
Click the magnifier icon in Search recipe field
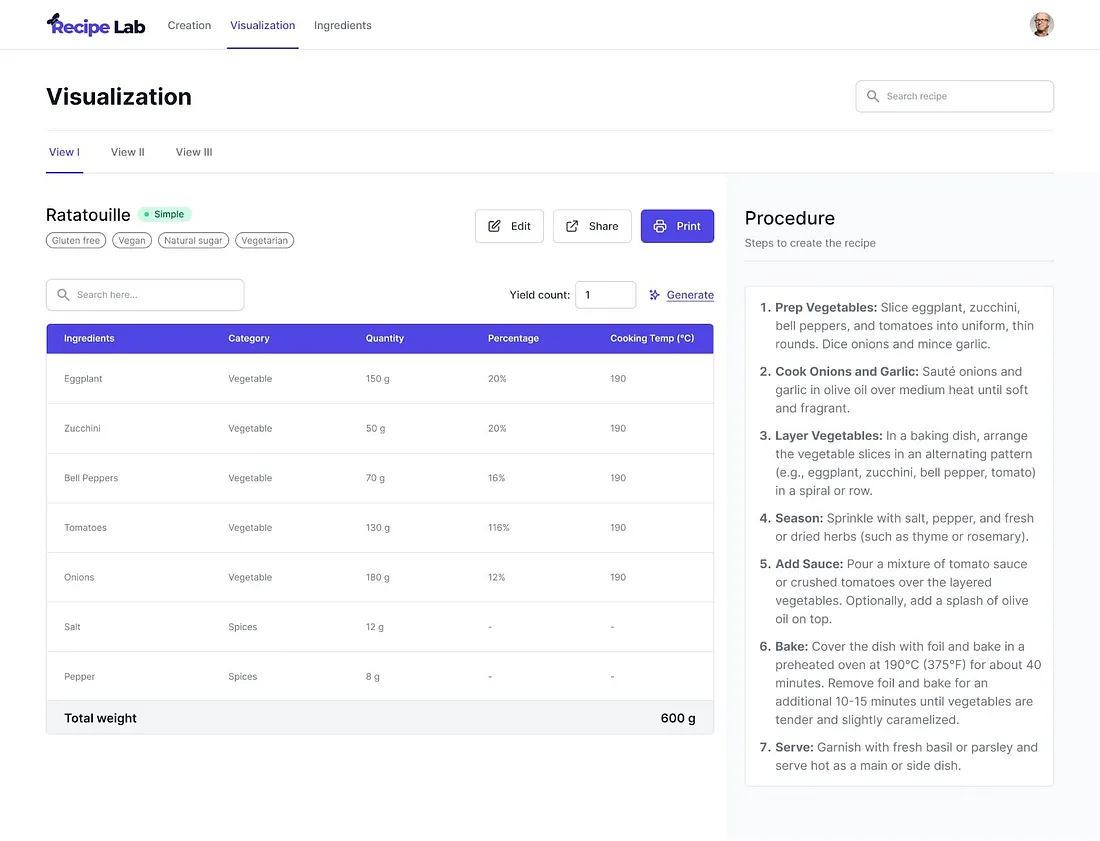872,95
